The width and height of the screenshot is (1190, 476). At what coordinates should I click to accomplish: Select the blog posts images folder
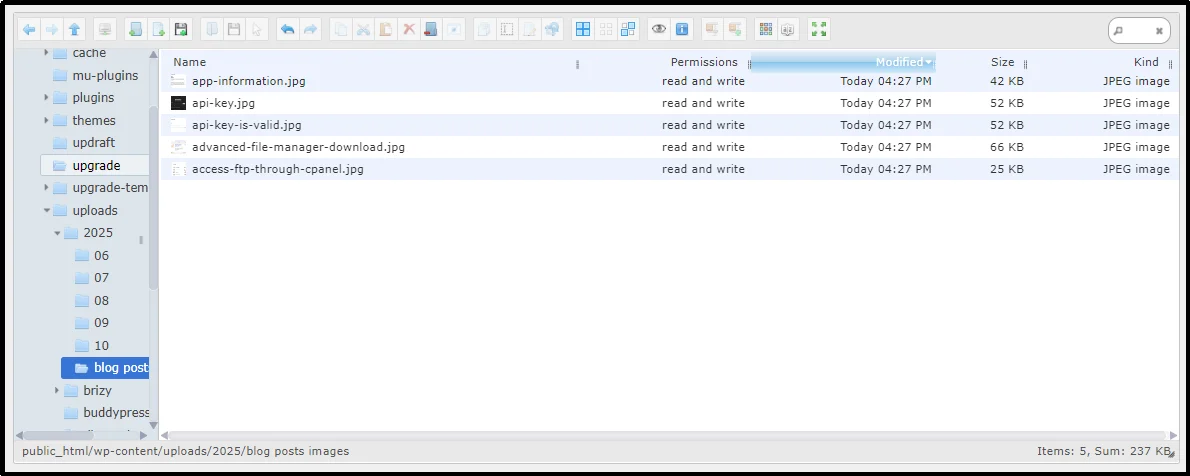[x=105, y=367]
